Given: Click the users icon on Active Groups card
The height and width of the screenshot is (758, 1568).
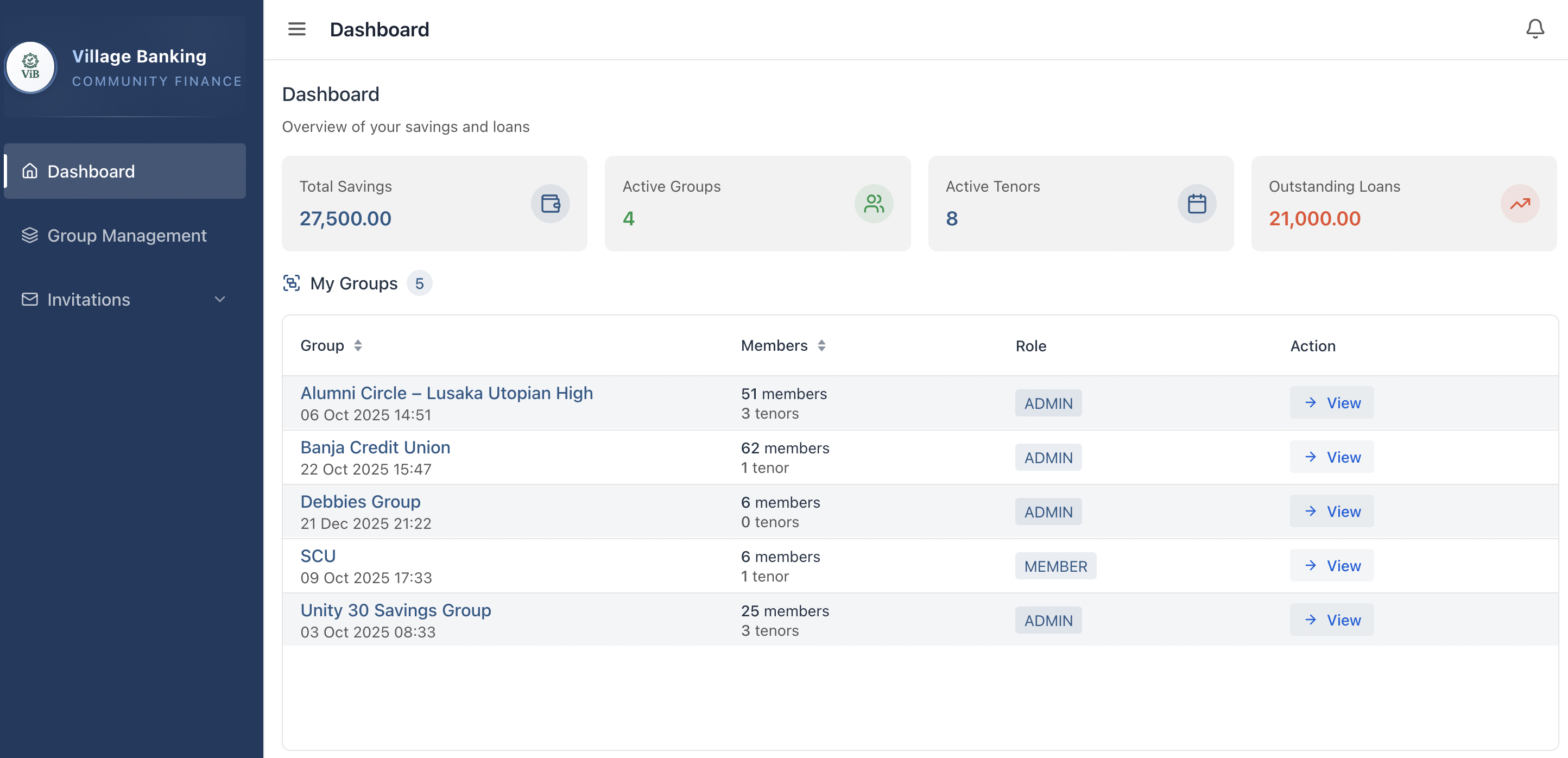Looking at the screenshot, I should click(x=874, y=204).
